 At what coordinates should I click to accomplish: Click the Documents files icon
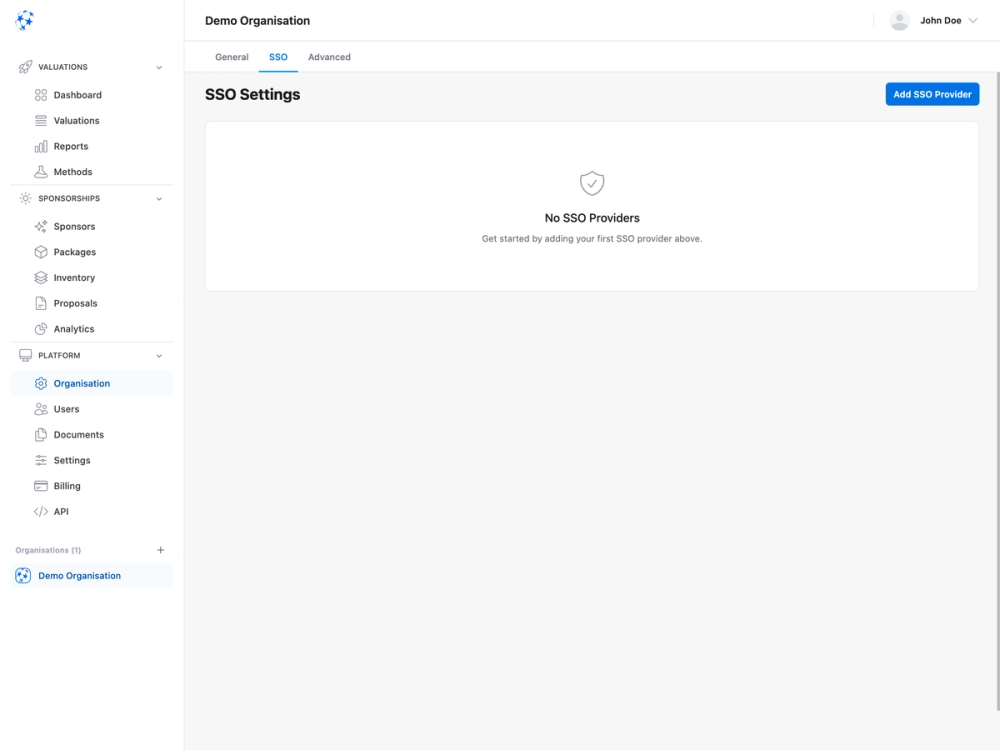tap(41, 434)
